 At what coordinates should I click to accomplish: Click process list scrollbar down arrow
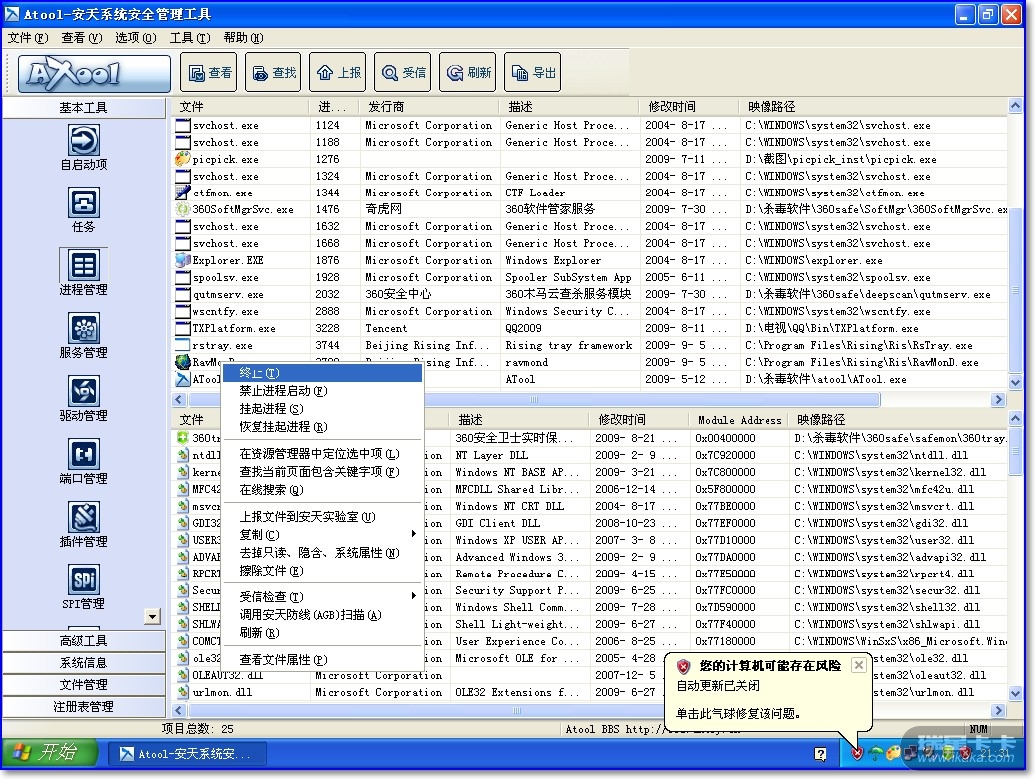click(1015, 381)
